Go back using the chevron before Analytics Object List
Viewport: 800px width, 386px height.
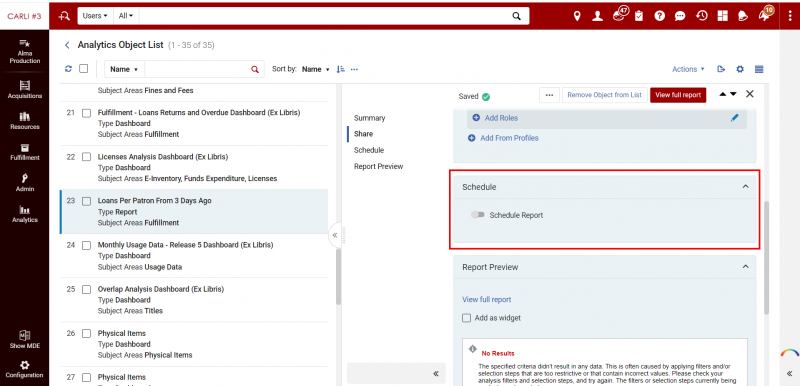67,45
